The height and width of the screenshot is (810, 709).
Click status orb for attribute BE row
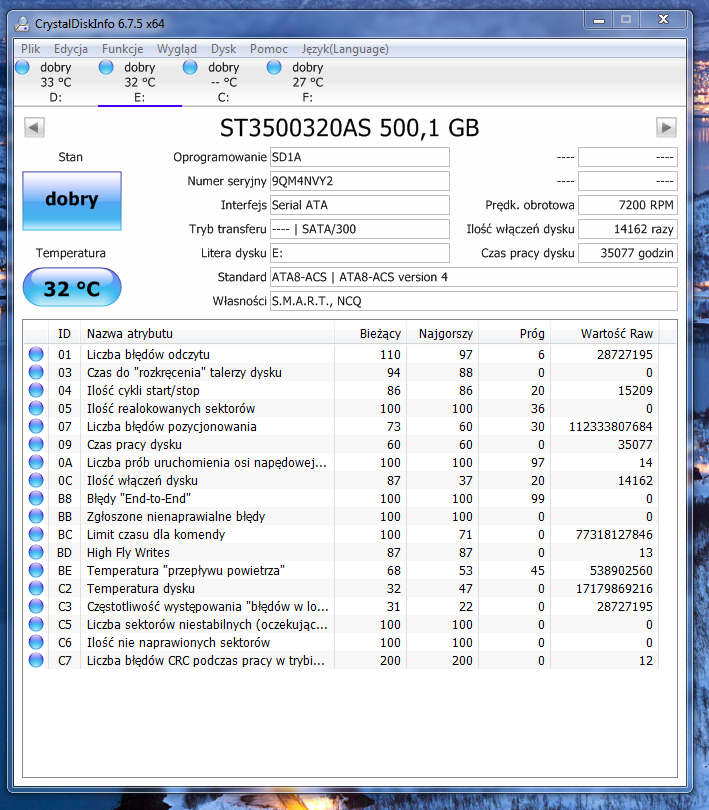click(36, 570)
